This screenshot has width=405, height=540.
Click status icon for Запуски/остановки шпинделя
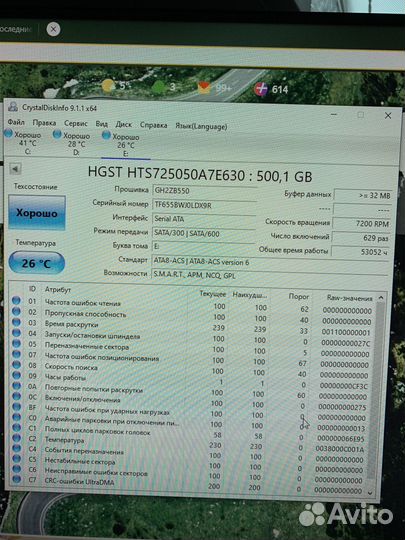pyautogui.click(x=16, y=333)
